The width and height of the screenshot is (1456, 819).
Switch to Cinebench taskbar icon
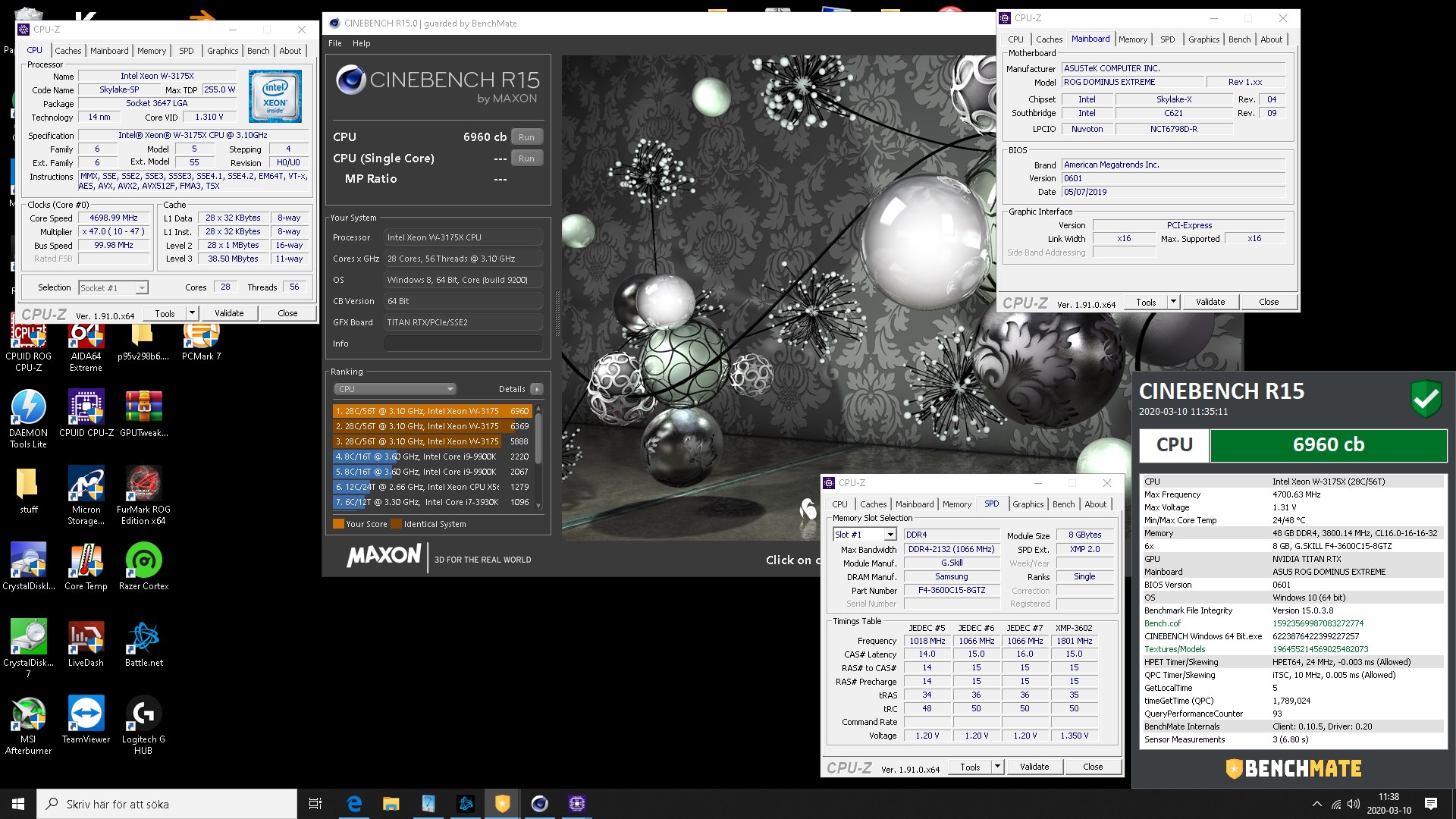click(539, 804)
